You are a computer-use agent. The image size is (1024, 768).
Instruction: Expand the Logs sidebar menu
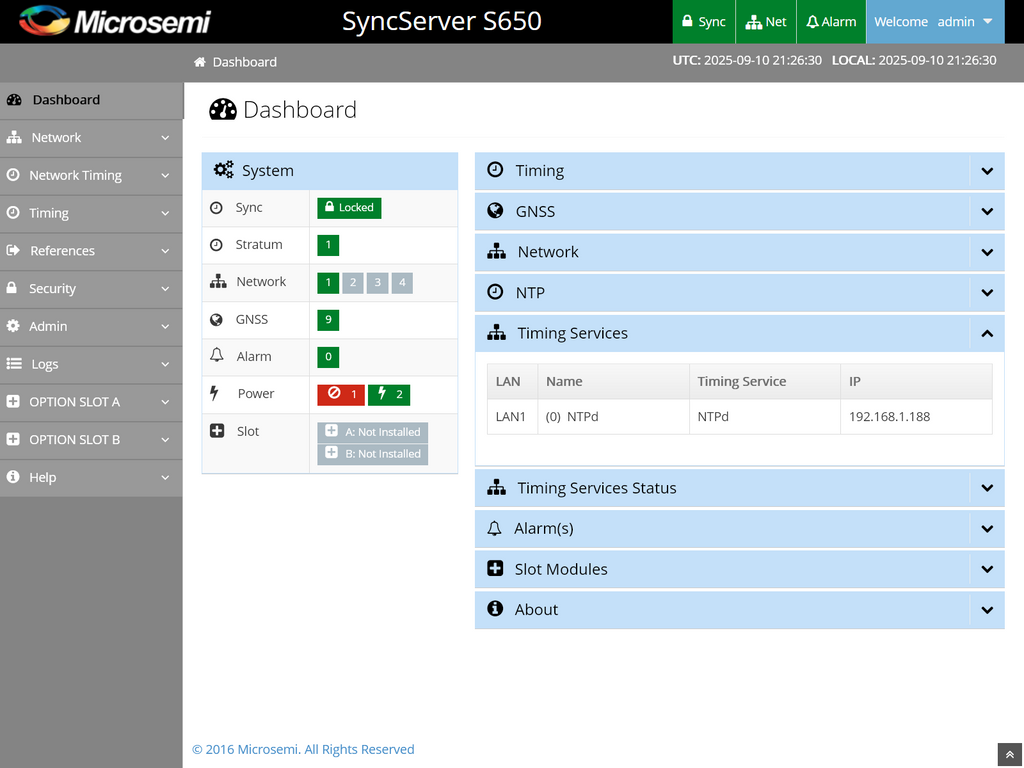pyautogui.click(x=91, y=364)
